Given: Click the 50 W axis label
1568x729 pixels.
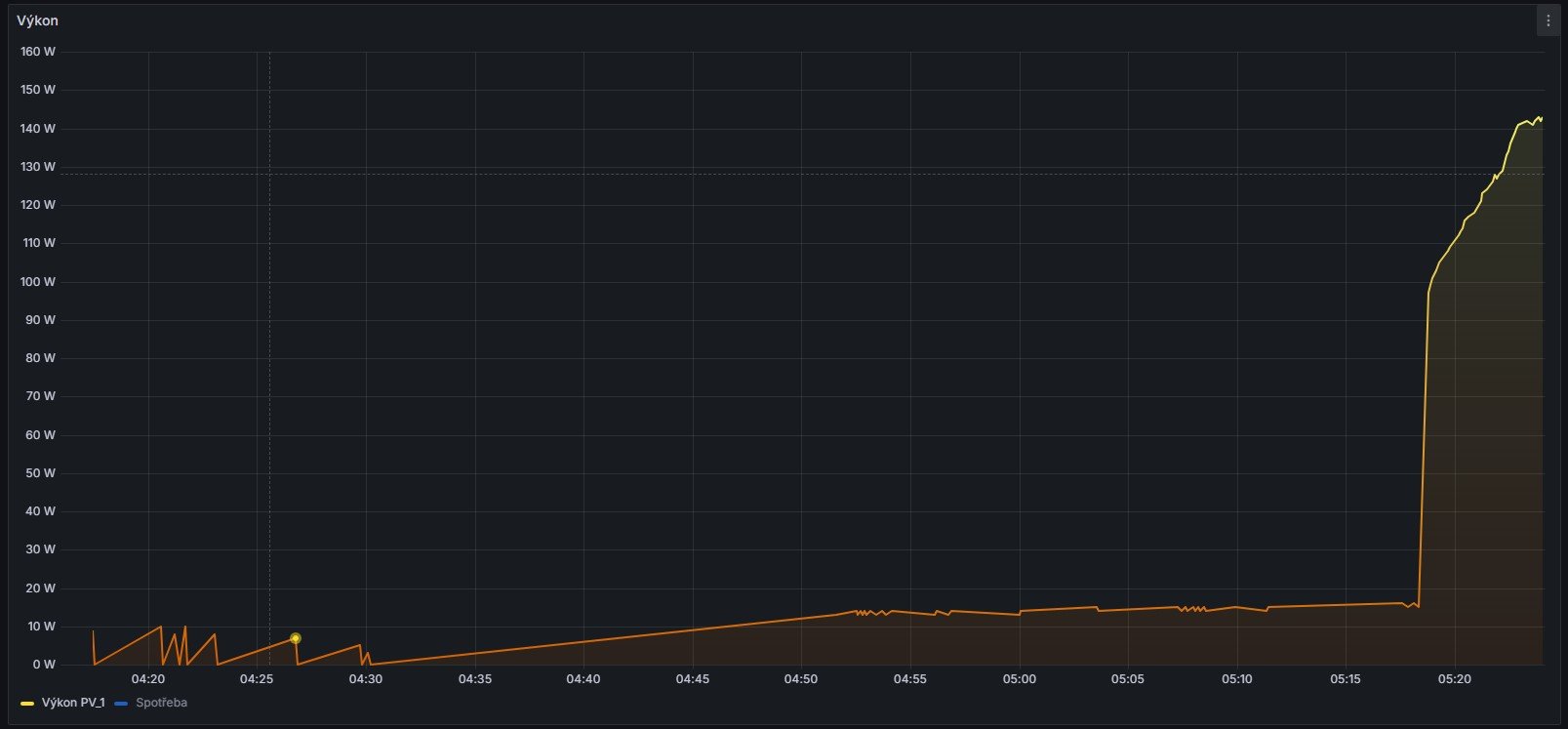Looking at the screenshot, I should pyautogui.click(x=40, y=473).
